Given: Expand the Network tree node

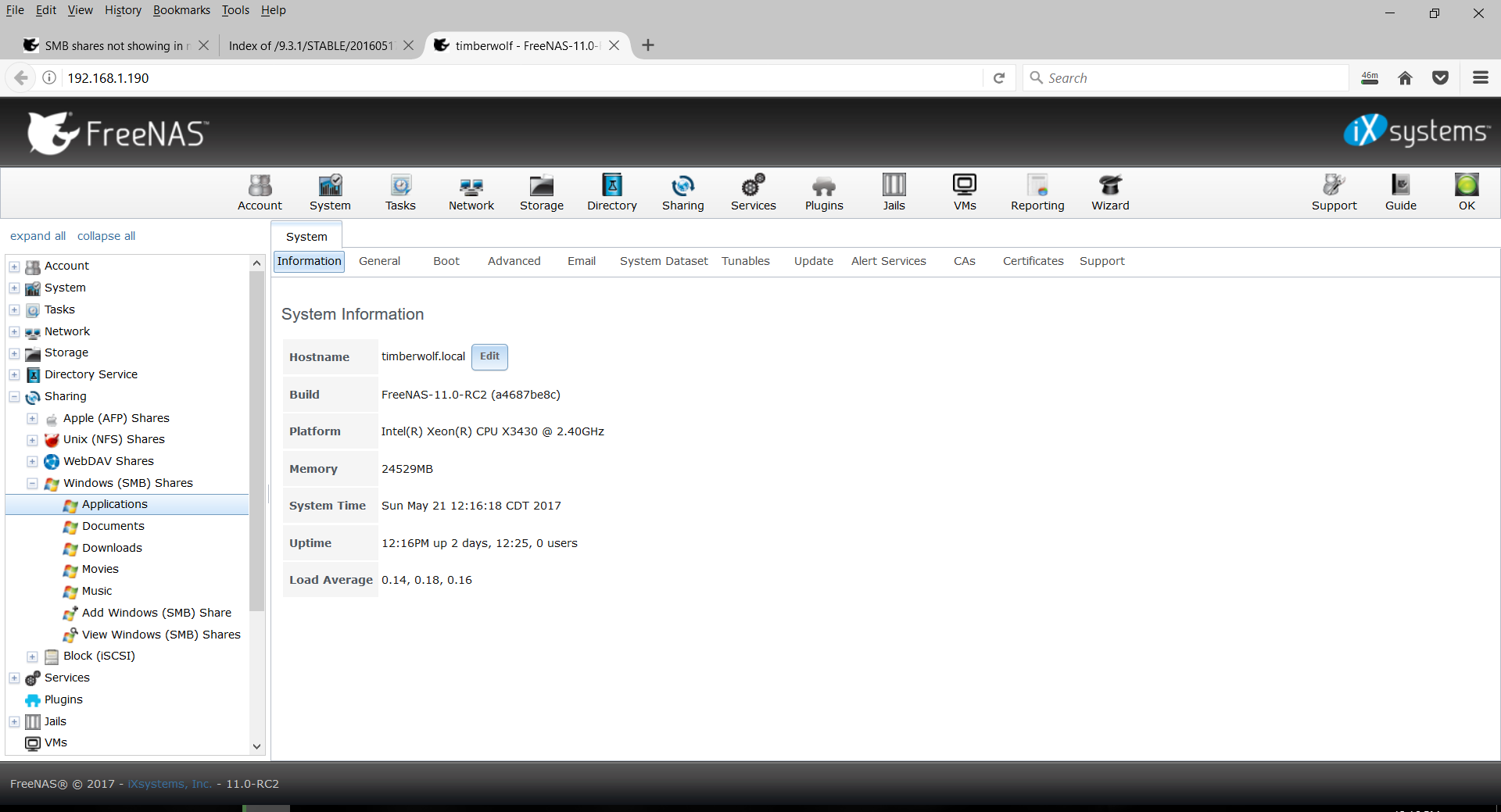Looking at the screenshot, I should pyautogui.click(x=14, y=332).
